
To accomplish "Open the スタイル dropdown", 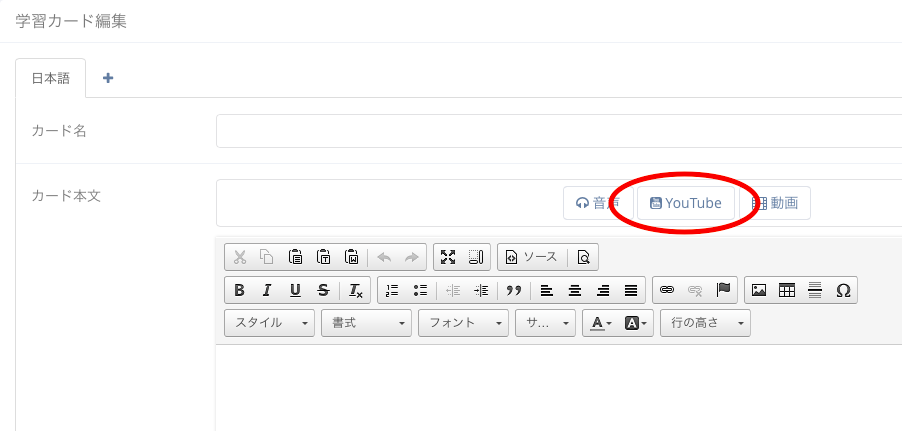I will [x=269, y=323].
